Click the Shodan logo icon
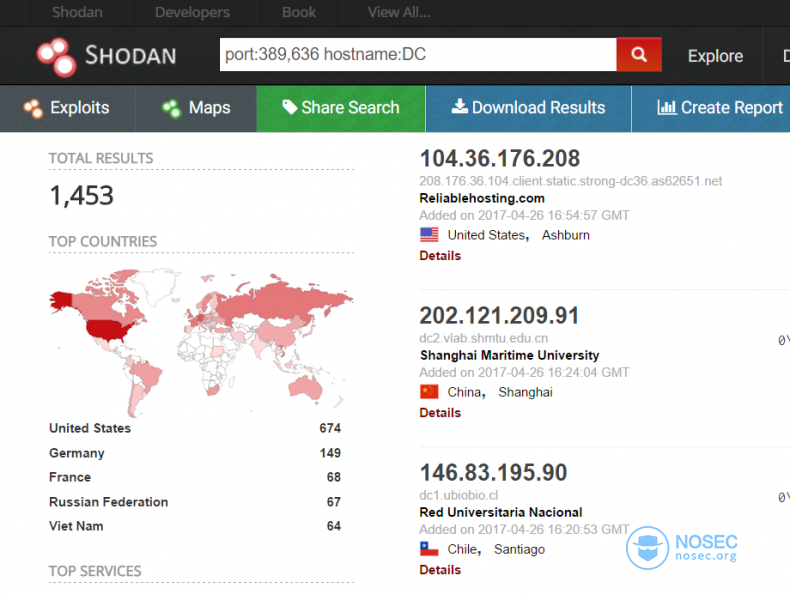The height and width of the screenshot is (594, 790). [56, 57]
